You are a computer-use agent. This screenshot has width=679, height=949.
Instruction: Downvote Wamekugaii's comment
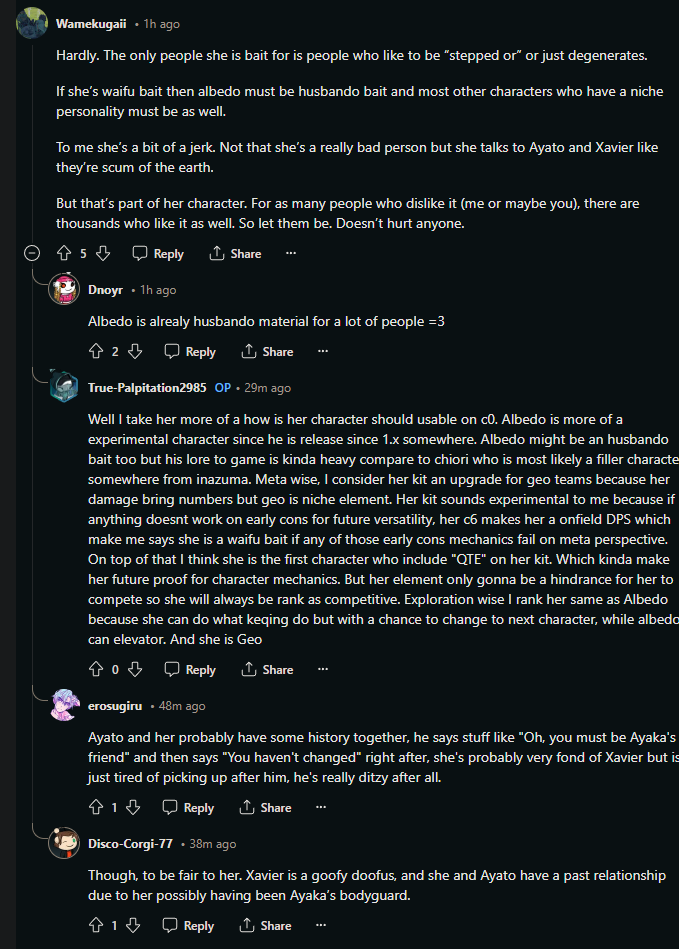pyautogui.click(x=102, y=254)
